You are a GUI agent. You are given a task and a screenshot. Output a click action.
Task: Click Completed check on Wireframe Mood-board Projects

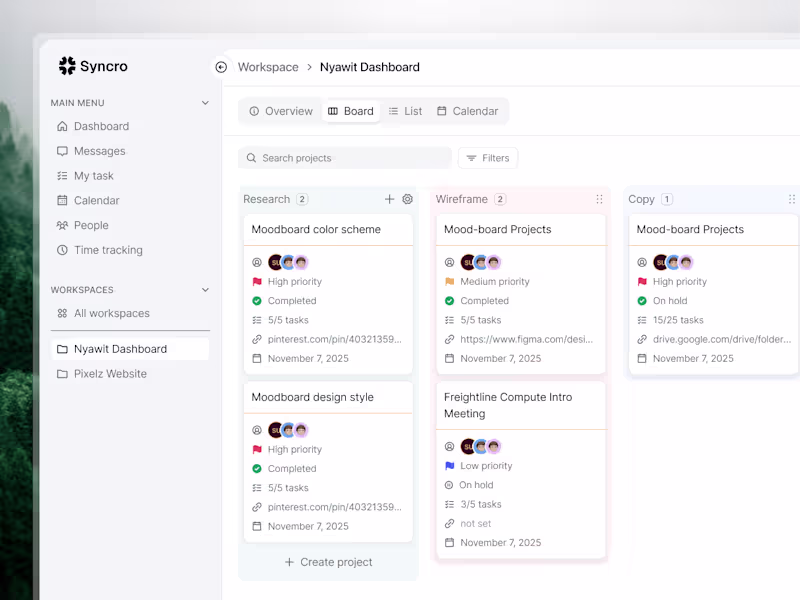pos(449,301)
